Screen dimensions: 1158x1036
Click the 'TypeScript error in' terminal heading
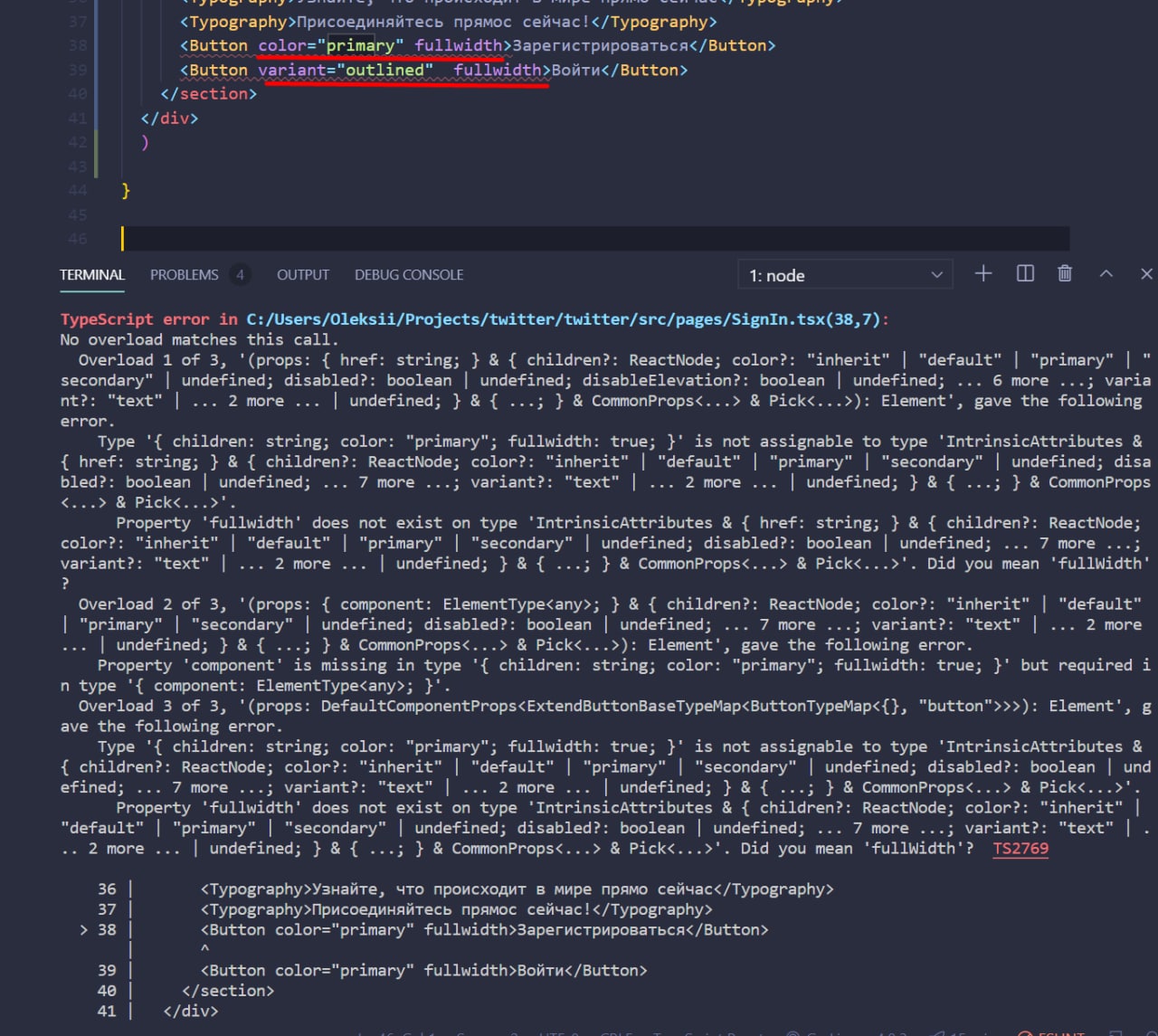[149, 319]
